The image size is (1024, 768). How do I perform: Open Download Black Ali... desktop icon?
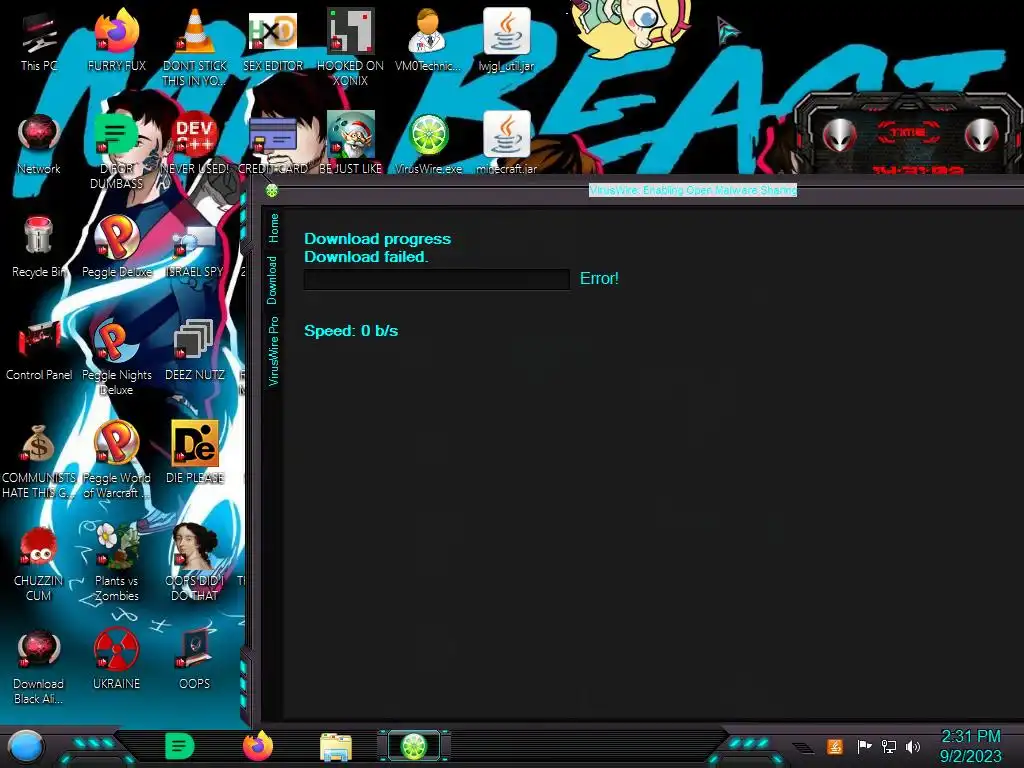(x=38, y=666)
